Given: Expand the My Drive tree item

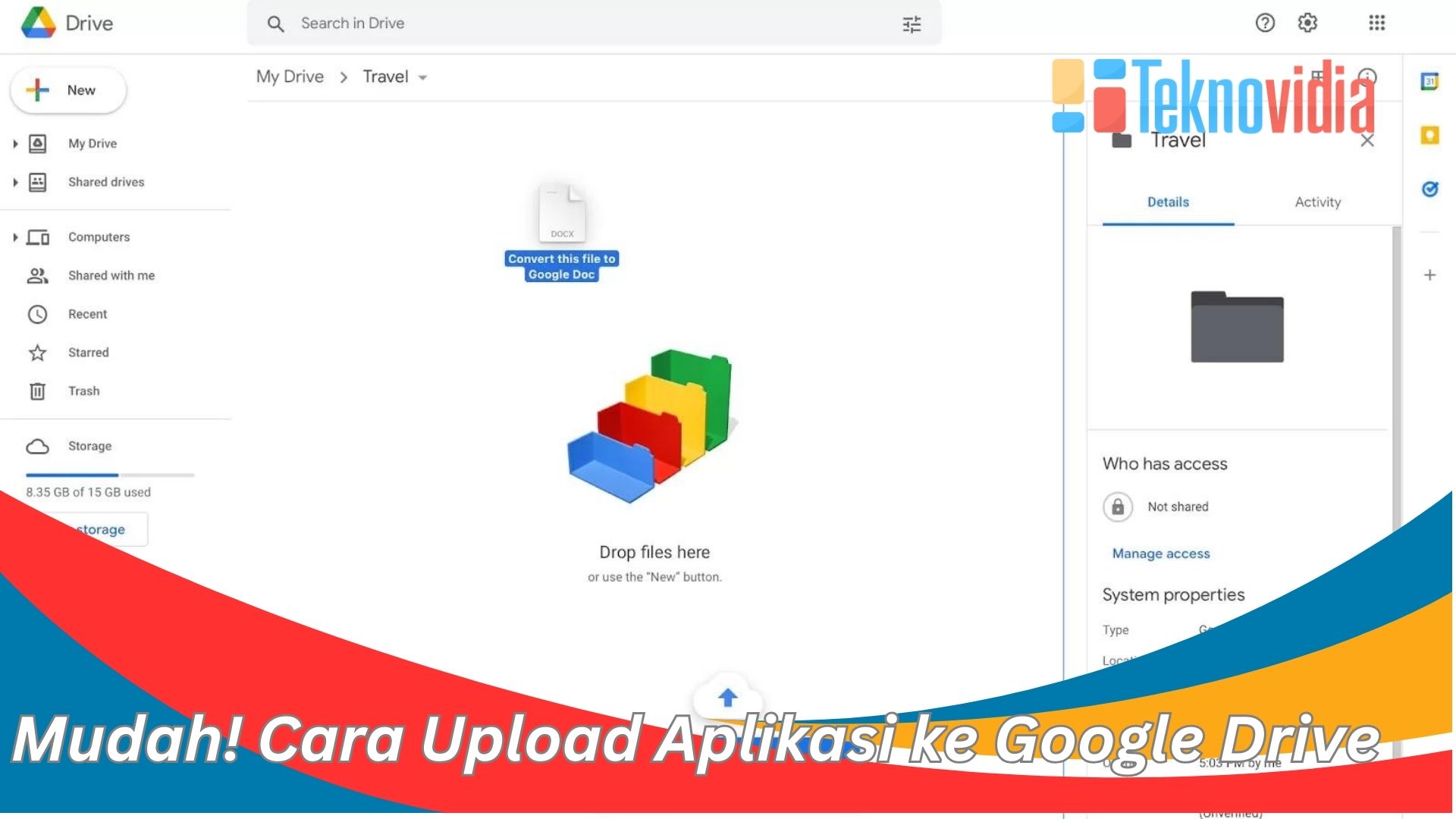Looking at the screenshot, I should 14,143.
